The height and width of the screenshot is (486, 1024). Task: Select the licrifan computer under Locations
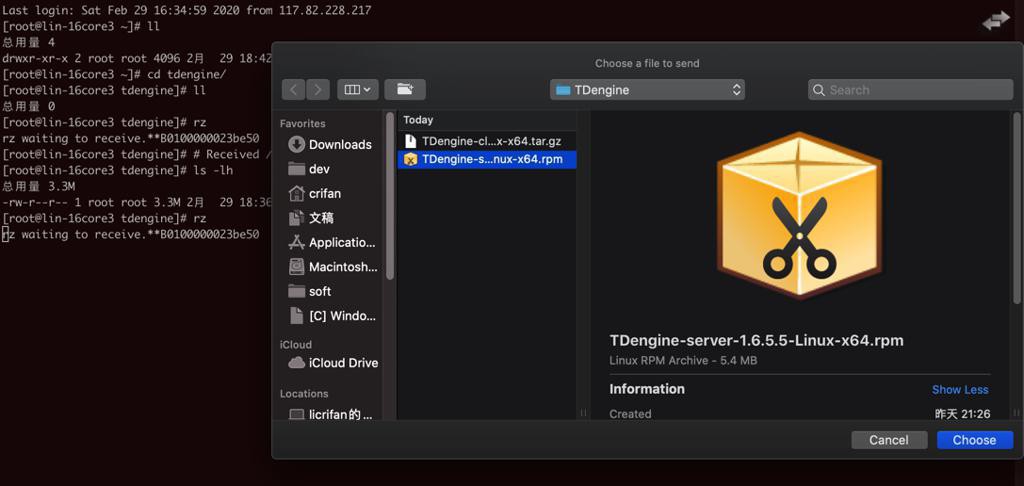coord(332,414)
